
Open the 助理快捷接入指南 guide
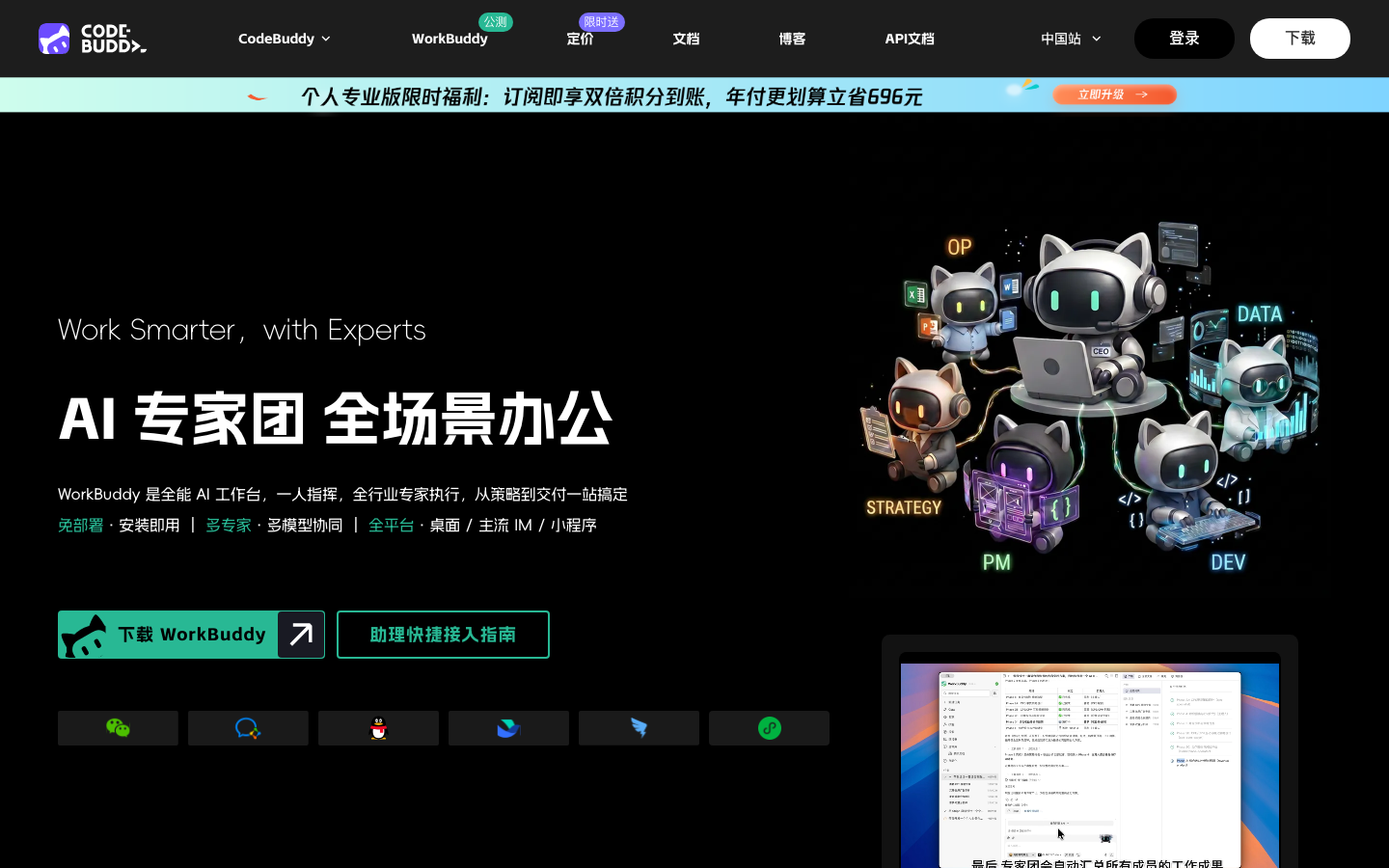coord(443,635)
